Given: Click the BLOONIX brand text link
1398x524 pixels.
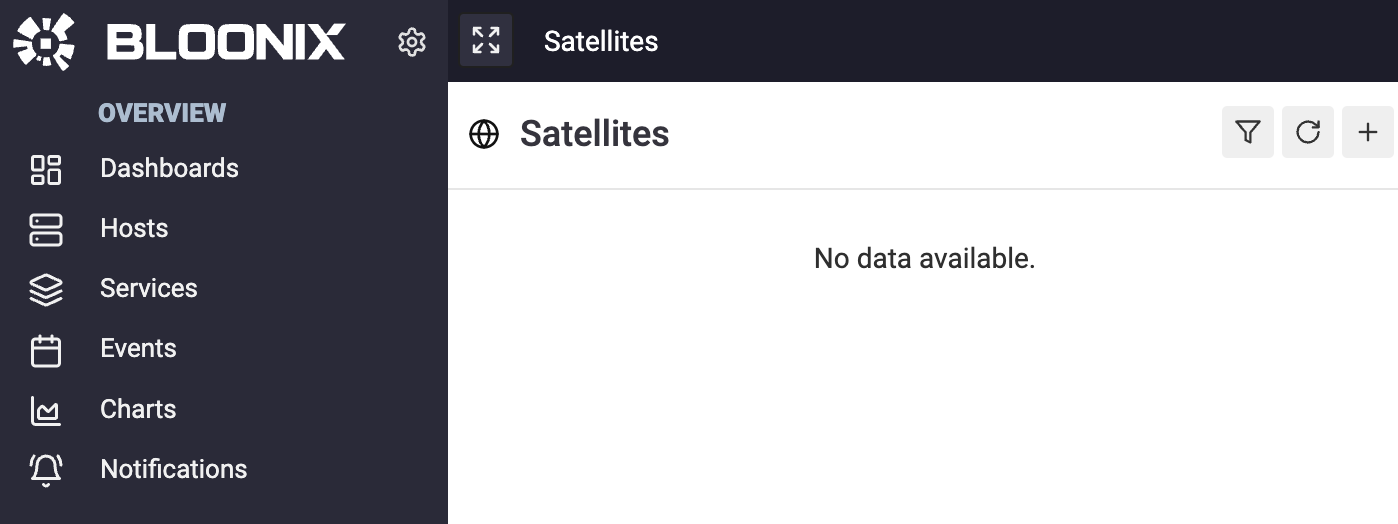Looking at the screenshot, I should click(x=225, y=43).
